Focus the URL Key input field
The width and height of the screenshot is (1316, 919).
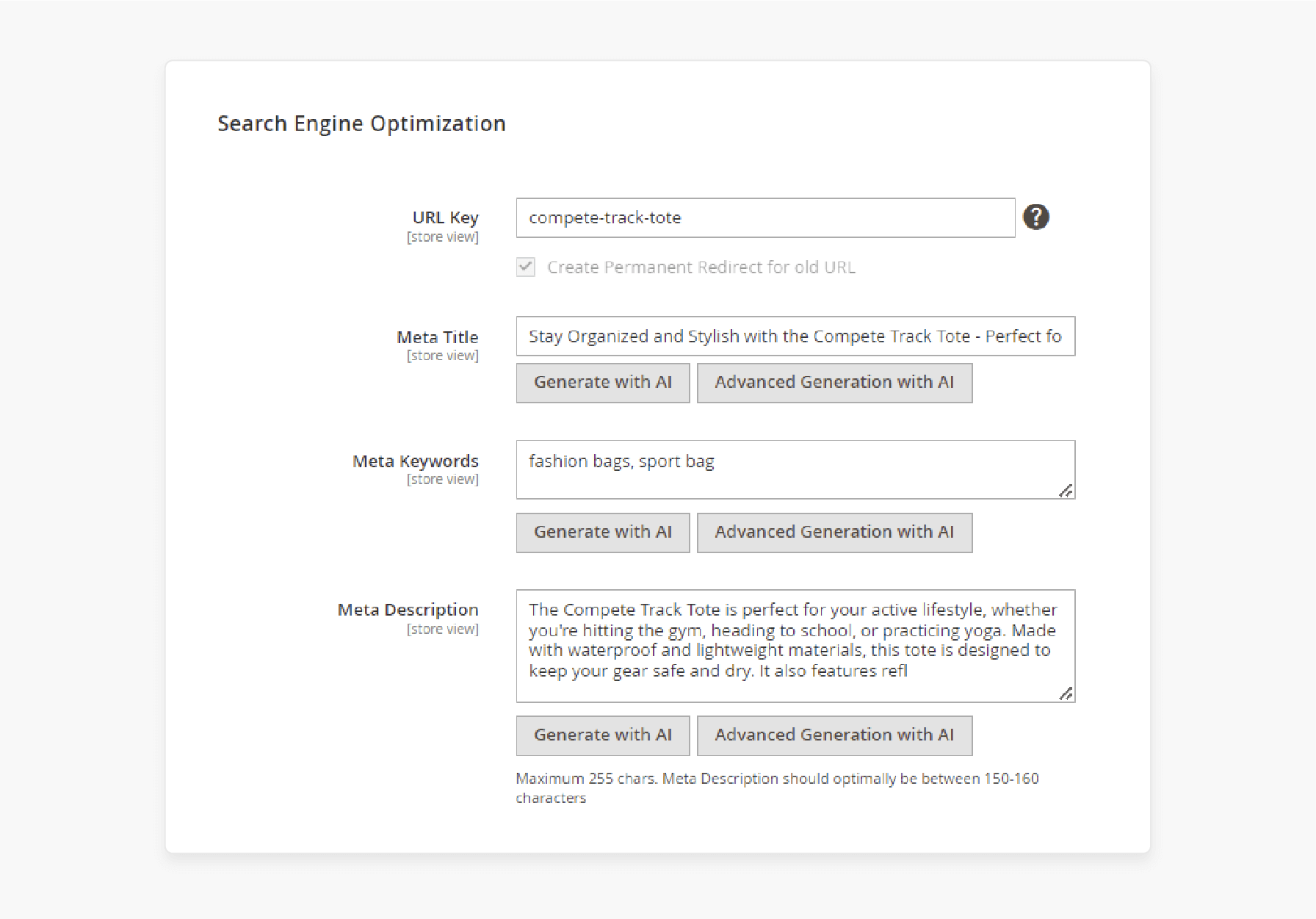point(765,217)
